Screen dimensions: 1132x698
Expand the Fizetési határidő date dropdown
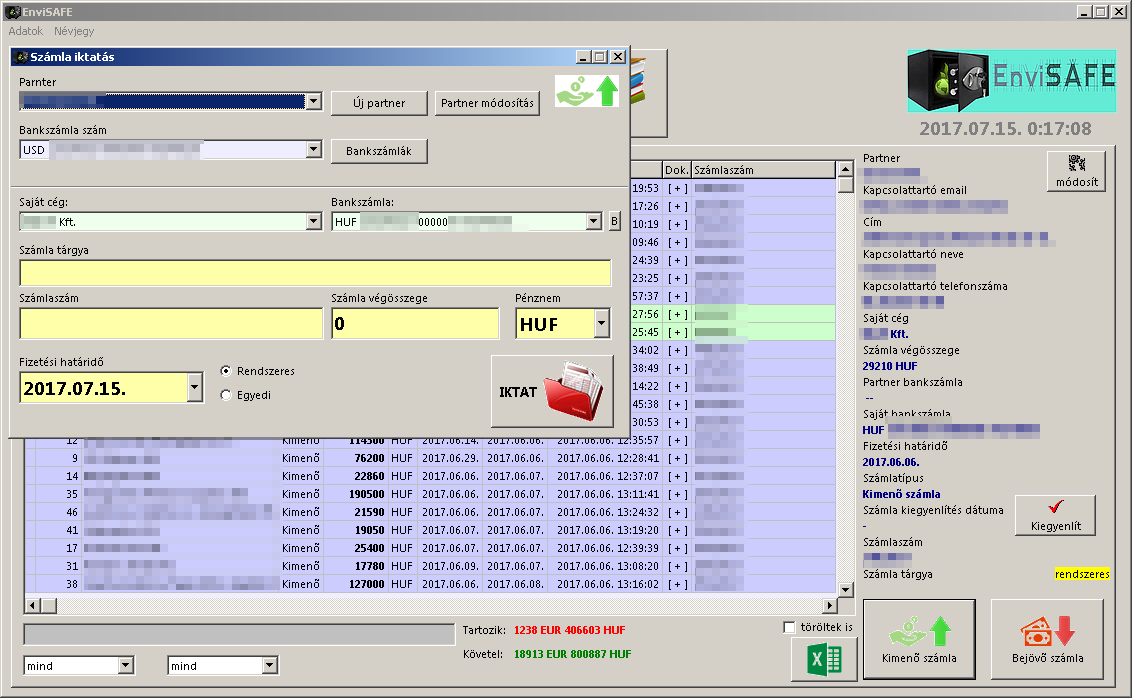coord(195,388)
